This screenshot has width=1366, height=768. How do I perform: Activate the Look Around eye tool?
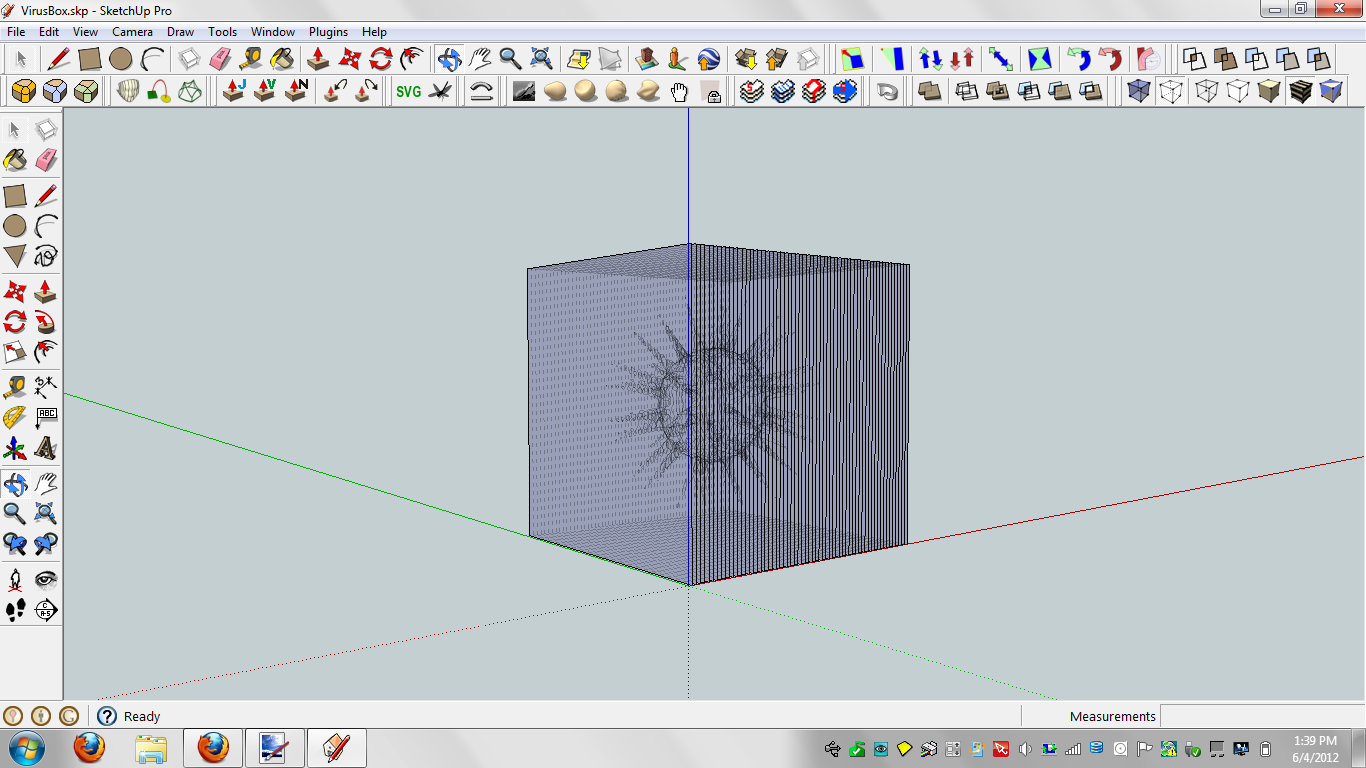click(46, 579)
